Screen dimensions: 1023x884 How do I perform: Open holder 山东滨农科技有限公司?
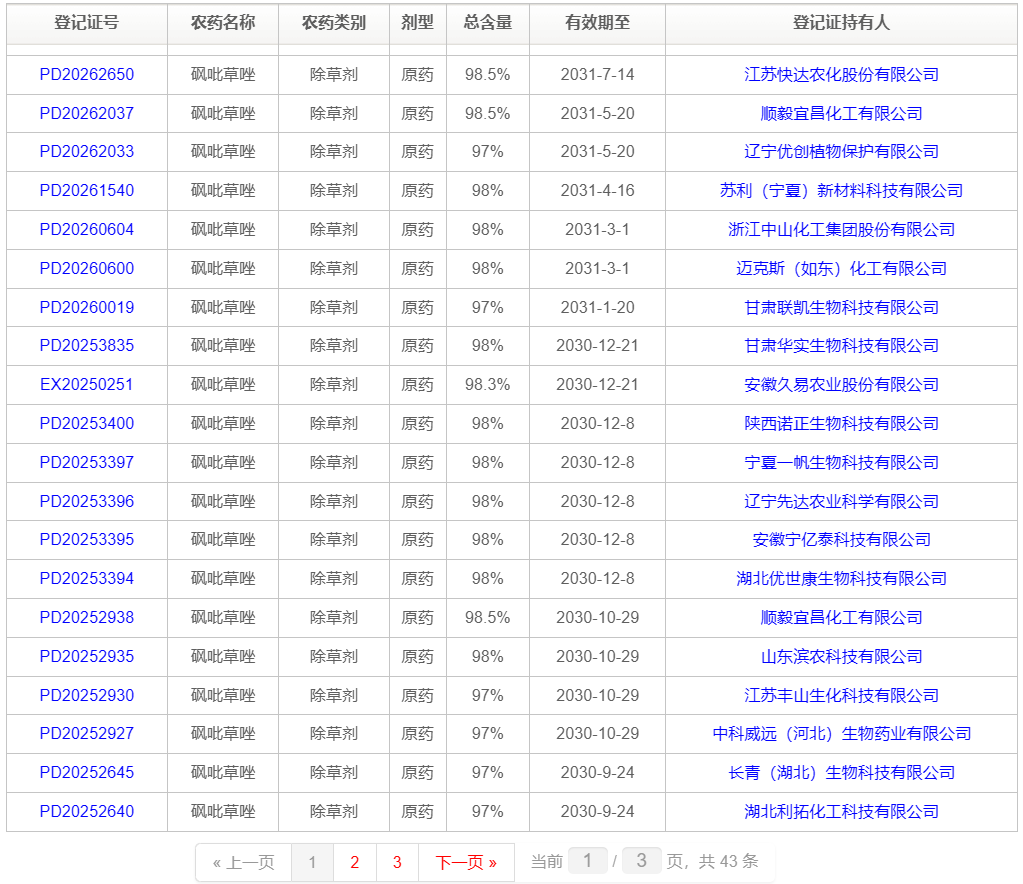pos(842,656)
